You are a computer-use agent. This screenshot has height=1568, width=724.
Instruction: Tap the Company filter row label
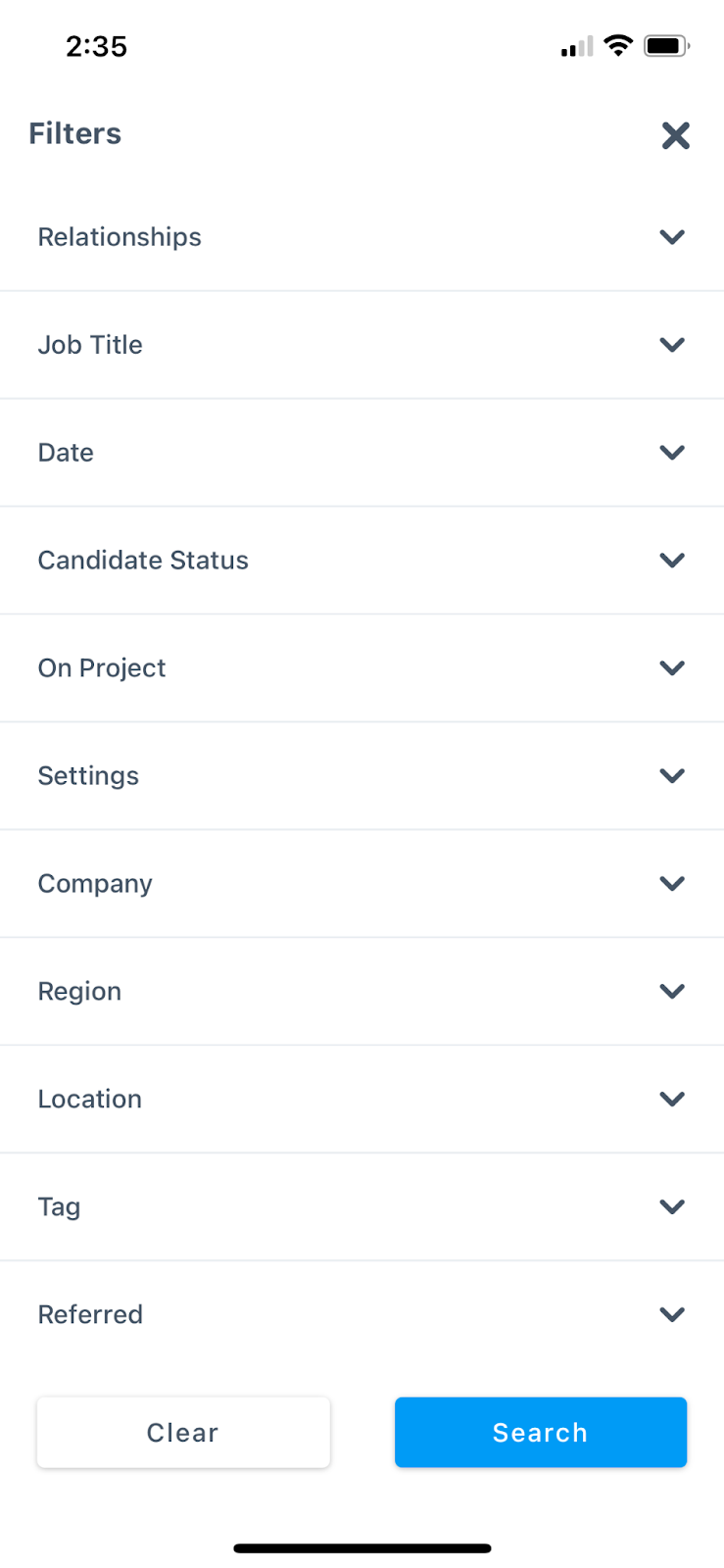95,884
